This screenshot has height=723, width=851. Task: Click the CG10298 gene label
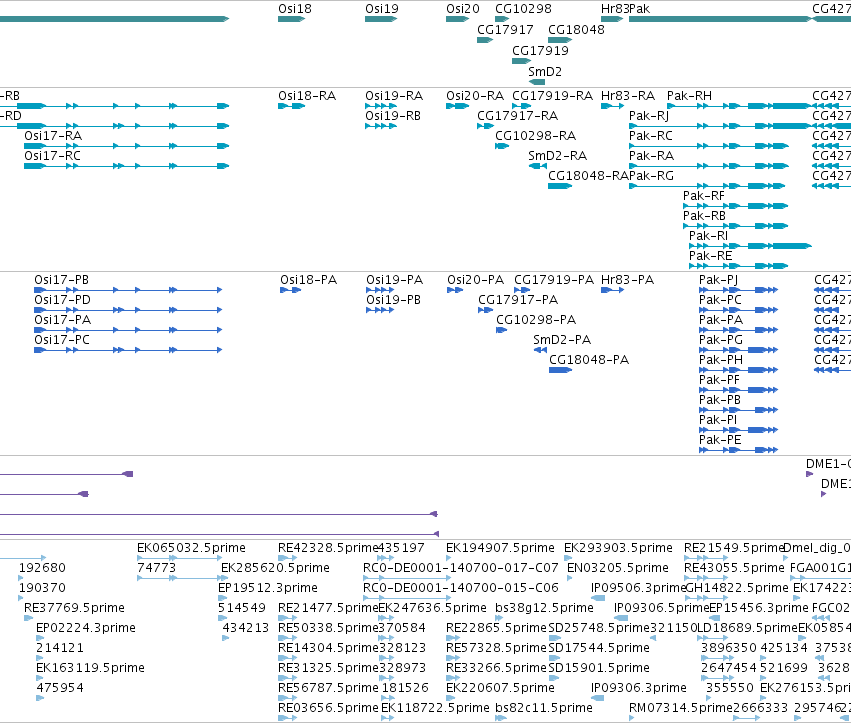coord(523,9)
